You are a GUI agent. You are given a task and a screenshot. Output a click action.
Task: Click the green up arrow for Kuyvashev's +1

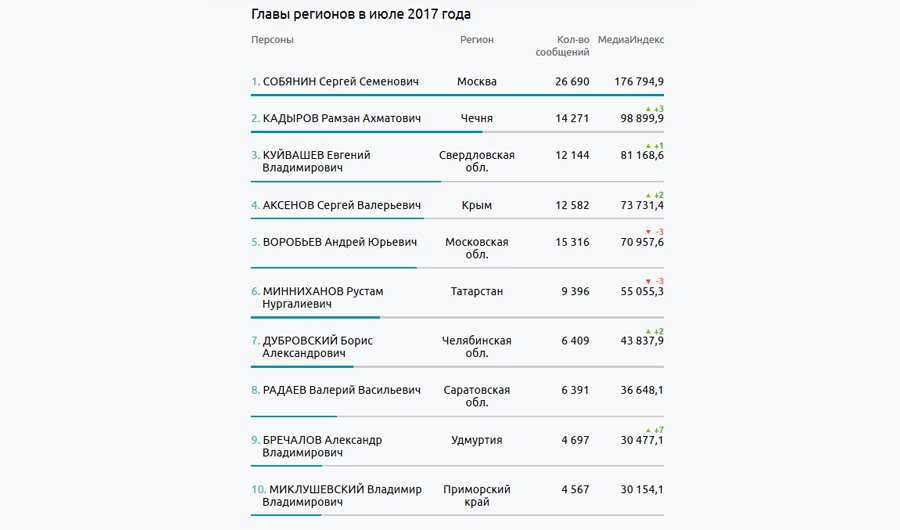point(648,146)
